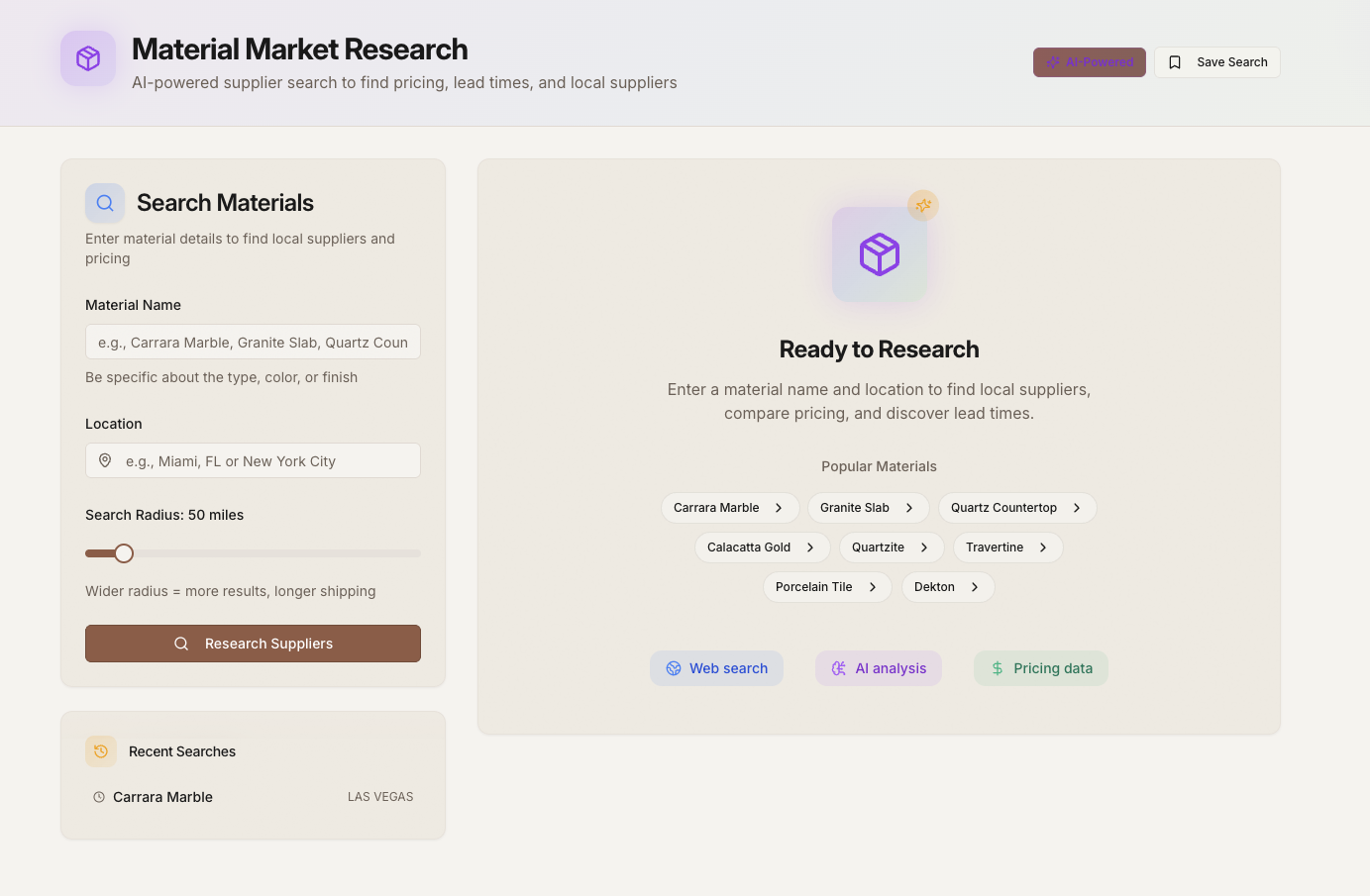The width and height of the screenshot is (1370, 896).
Task: Click the bookmark icon in Save Search
Action: [x=1175, y=62]
